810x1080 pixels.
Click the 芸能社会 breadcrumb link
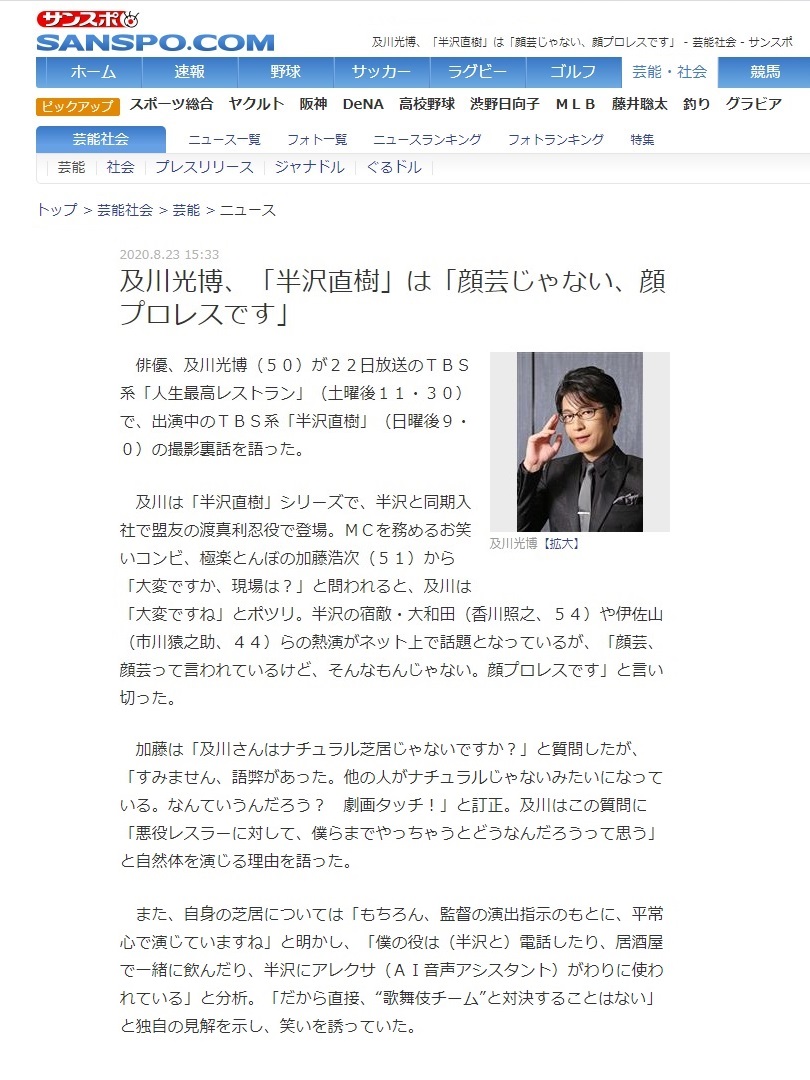click(x=125, y=210)
